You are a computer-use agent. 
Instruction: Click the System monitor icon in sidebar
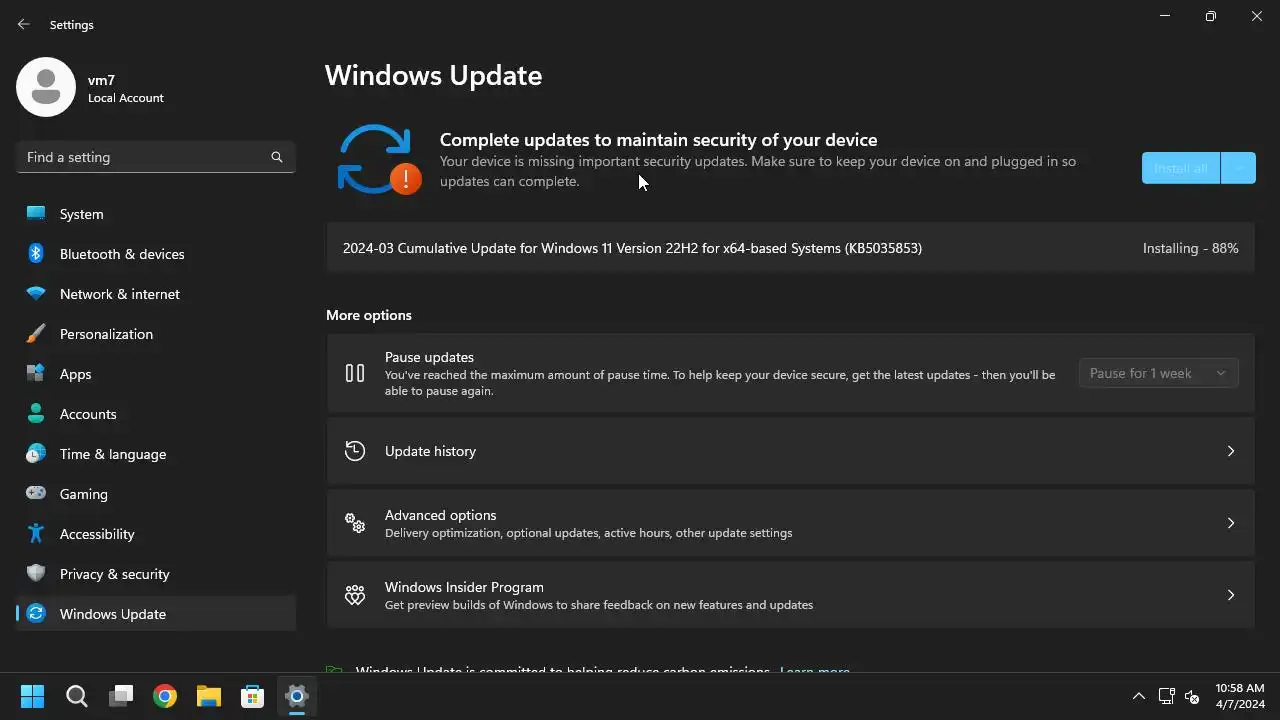36,214
